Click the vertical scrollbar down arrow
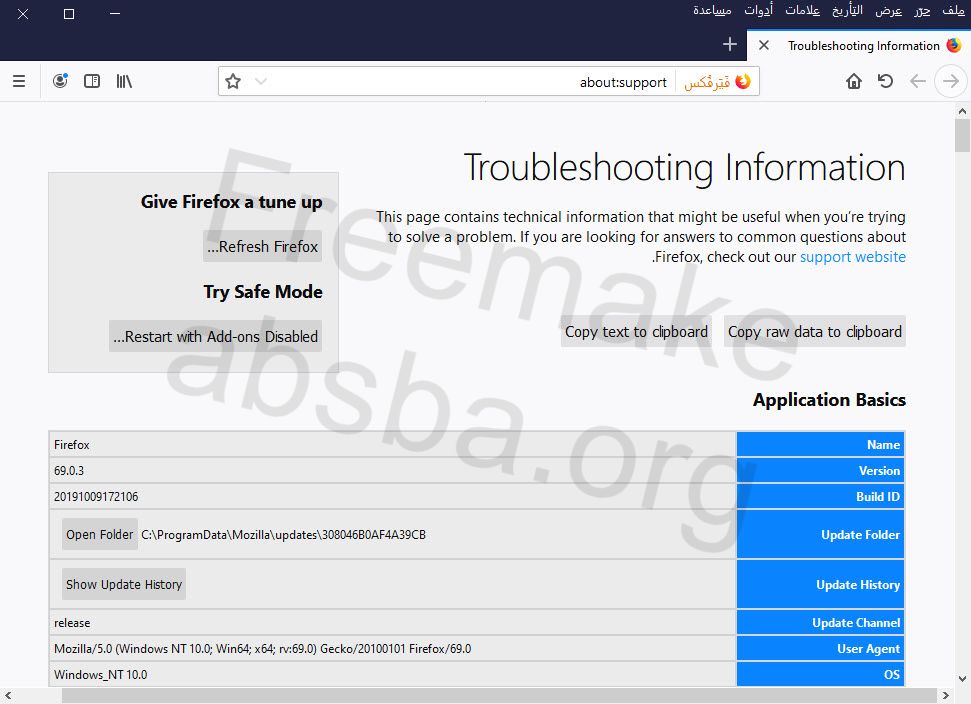The width and height of the screenshot is (971, 704). pyautogui.click(x=962, y=679)
